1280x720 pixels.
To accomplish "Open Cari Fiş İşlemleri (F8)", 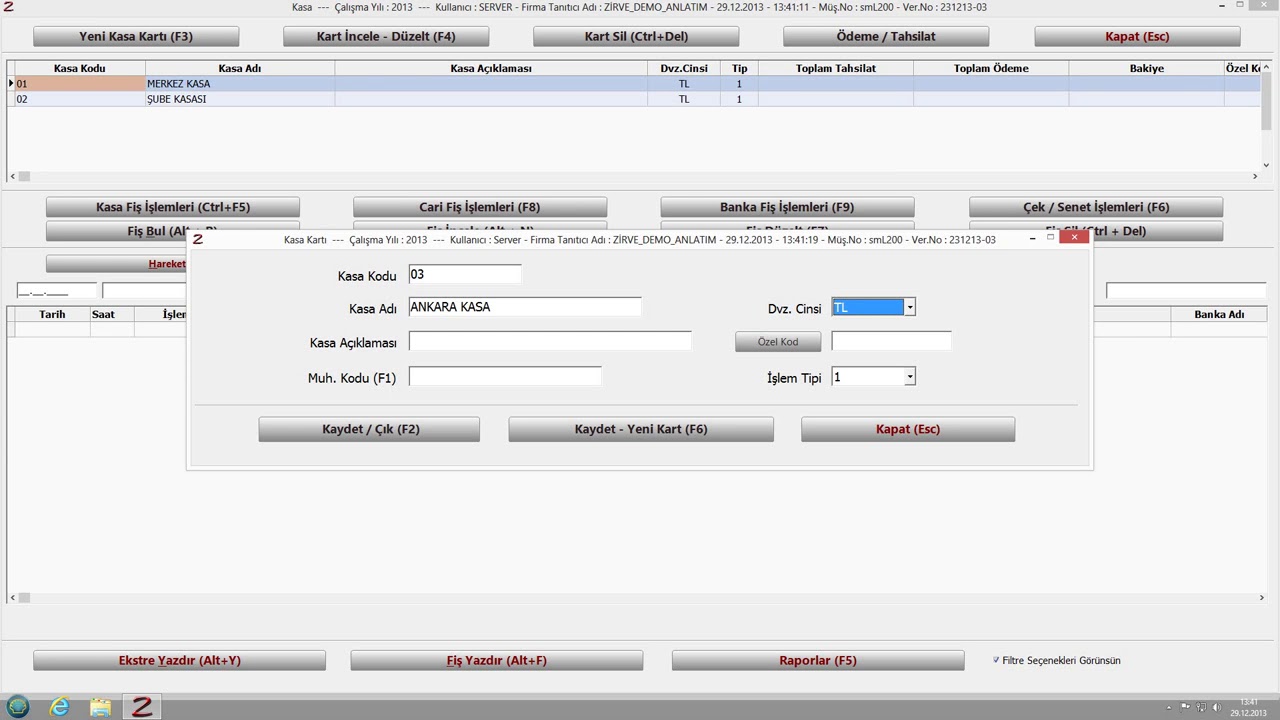I will tap(480, 207).
